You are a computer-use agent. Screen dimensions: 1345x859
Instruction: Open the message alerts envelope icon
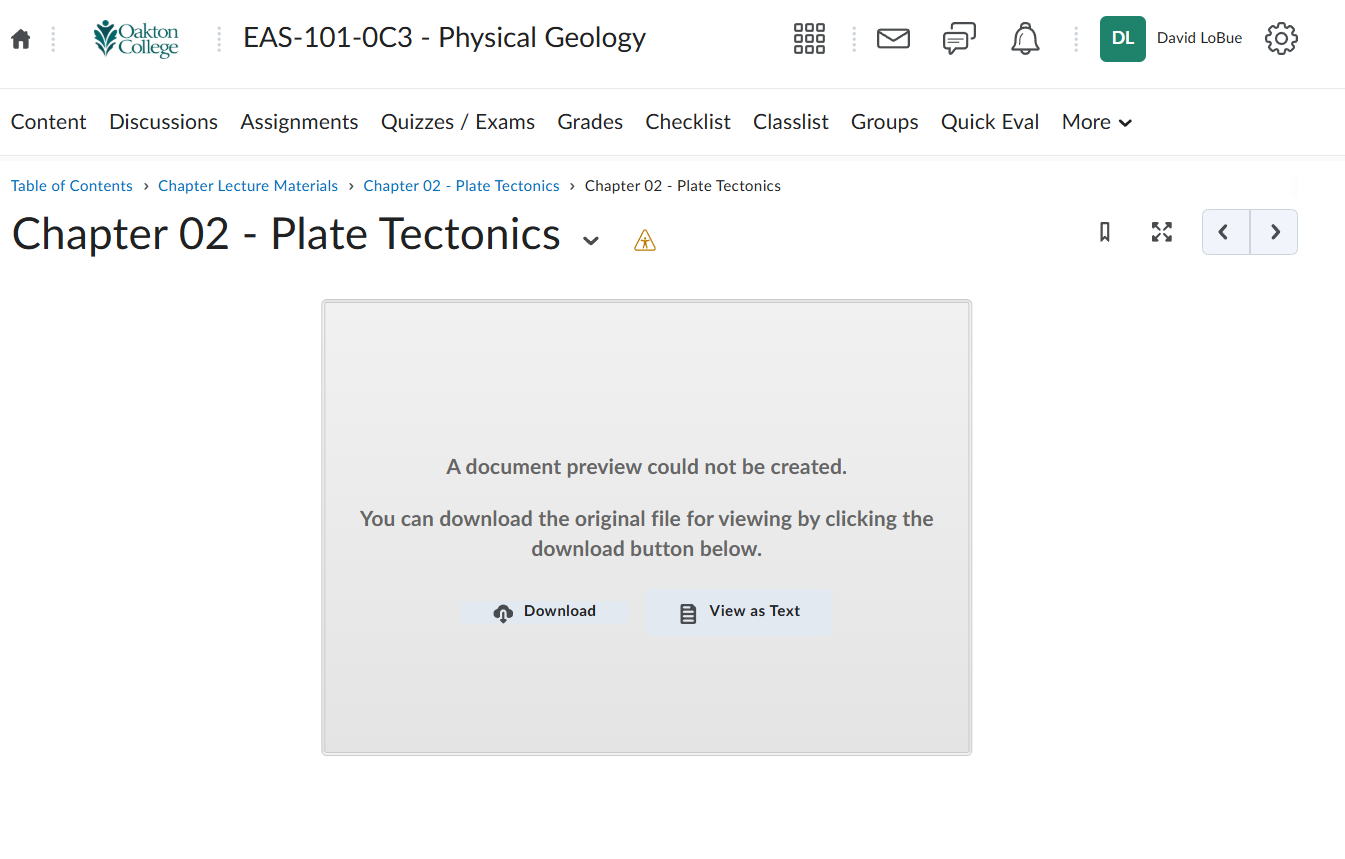pyautogui.click(x=893, y=39)
